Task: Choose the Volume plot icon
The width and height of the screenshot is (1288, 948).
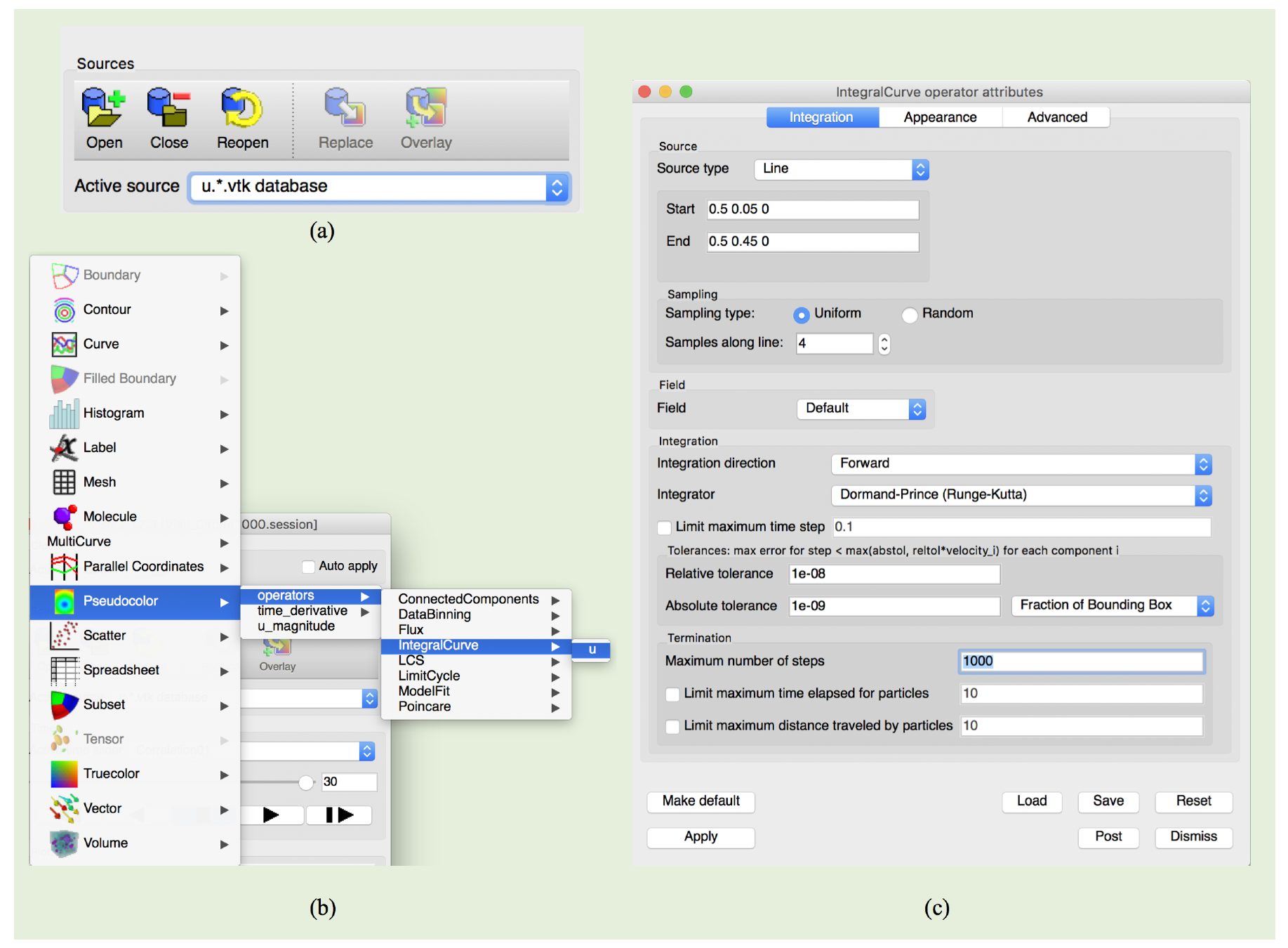Action: 65,843
